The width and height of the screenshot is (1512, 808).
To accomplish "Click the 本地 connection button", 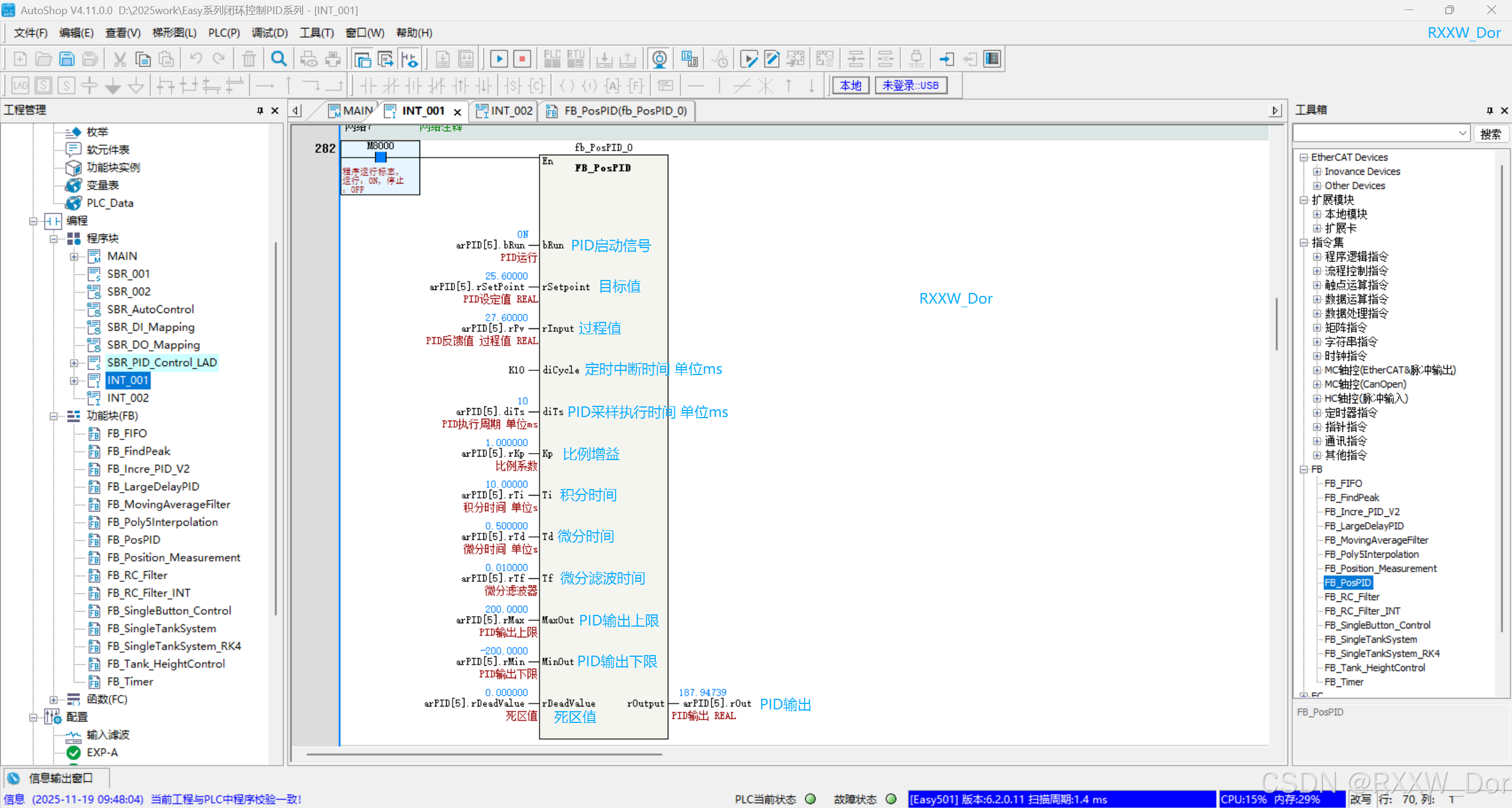I will tap(850, 85).
